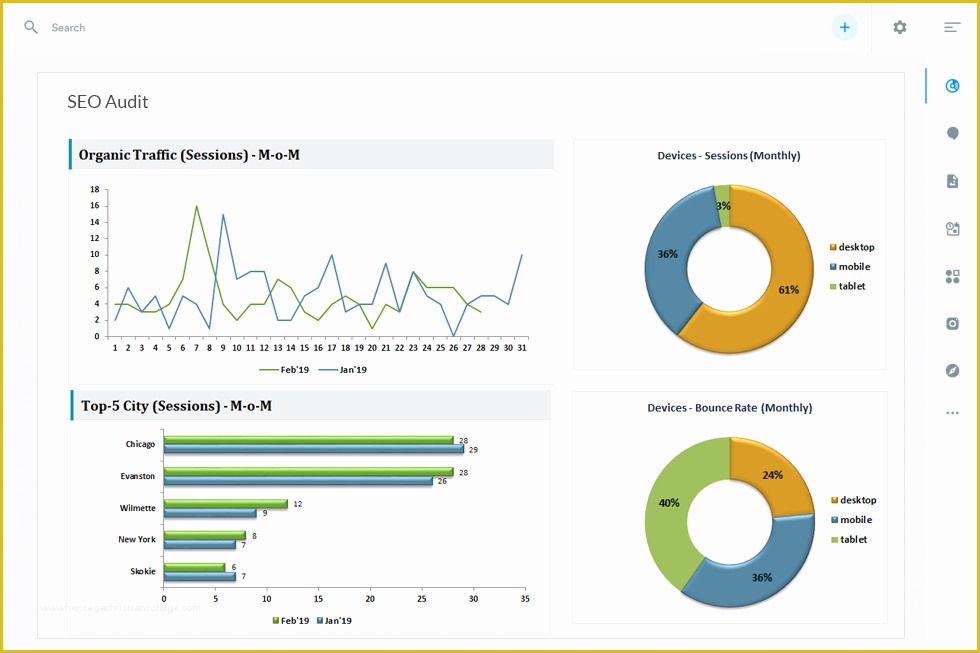Click Skokie's Feb'19 bar valued 6
This screenshot has width=980, height=653.
click(194, 567)
